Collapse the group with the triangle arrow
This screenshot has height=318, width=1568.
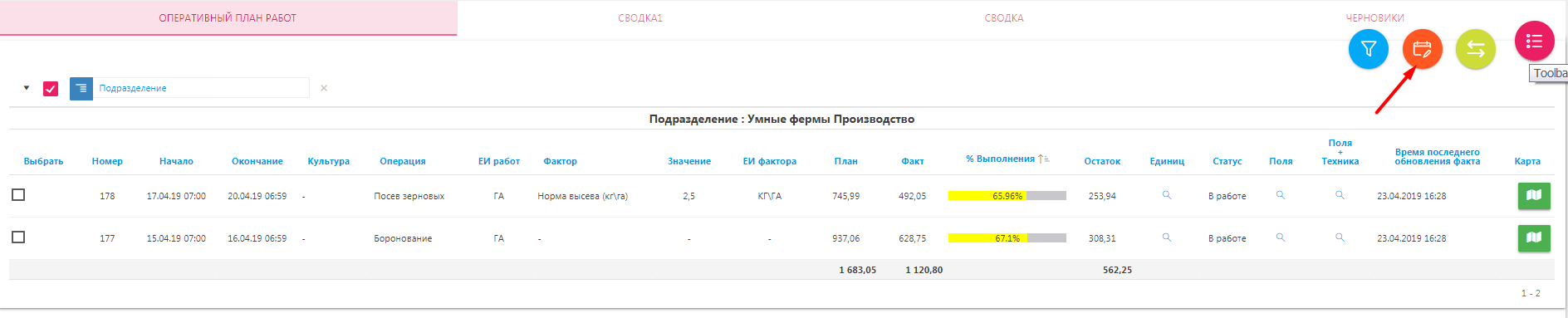(x=27, y=87)
